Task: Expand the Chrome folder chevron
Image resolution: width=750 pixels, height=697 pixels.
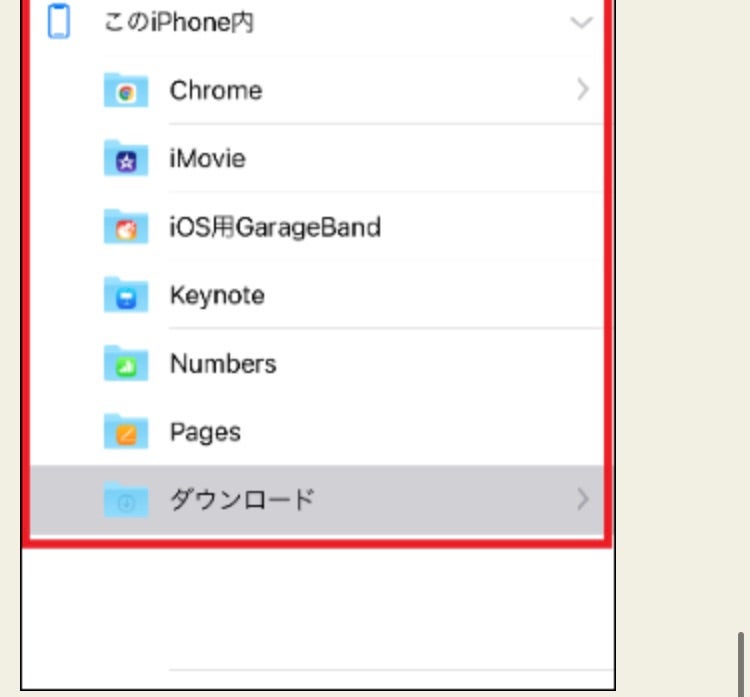Action: [583, 89]
